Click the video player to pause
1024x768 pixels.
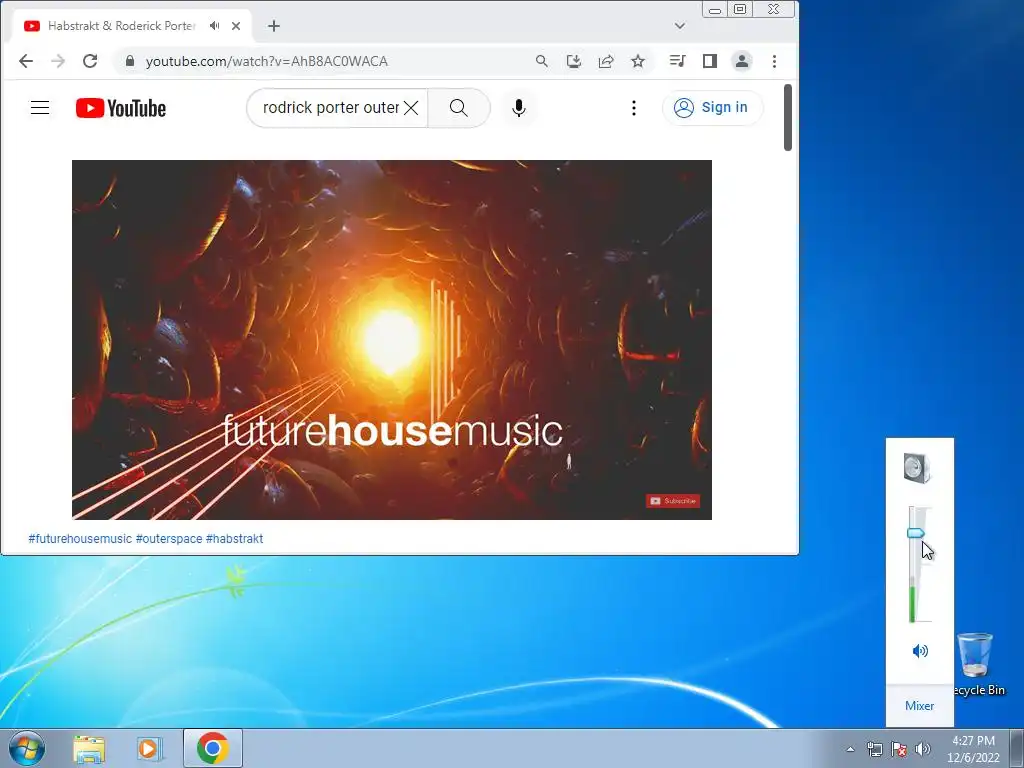tap(392, 340)
